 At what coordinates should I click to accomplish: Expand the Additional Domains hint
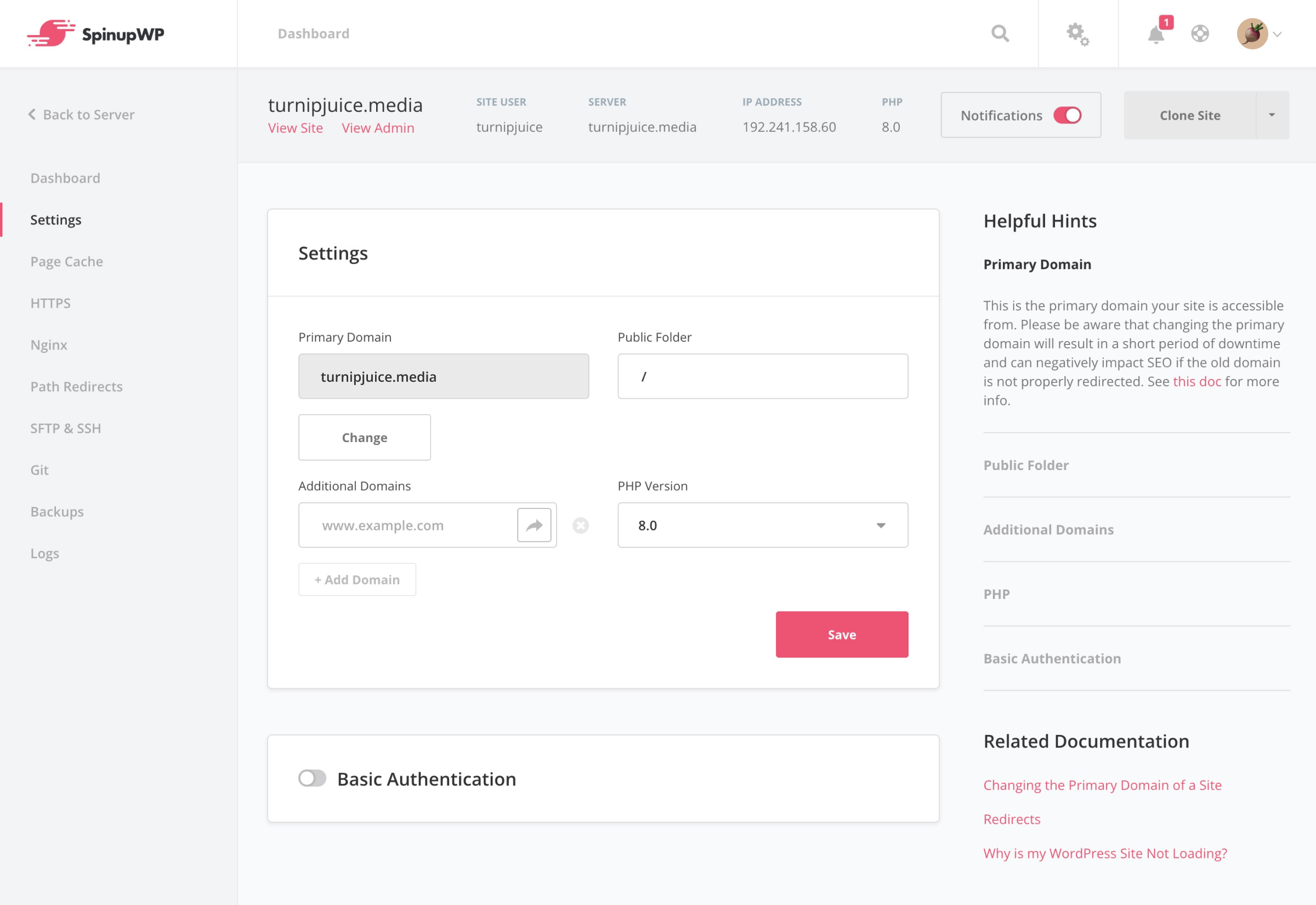[x=1048, y=529]
